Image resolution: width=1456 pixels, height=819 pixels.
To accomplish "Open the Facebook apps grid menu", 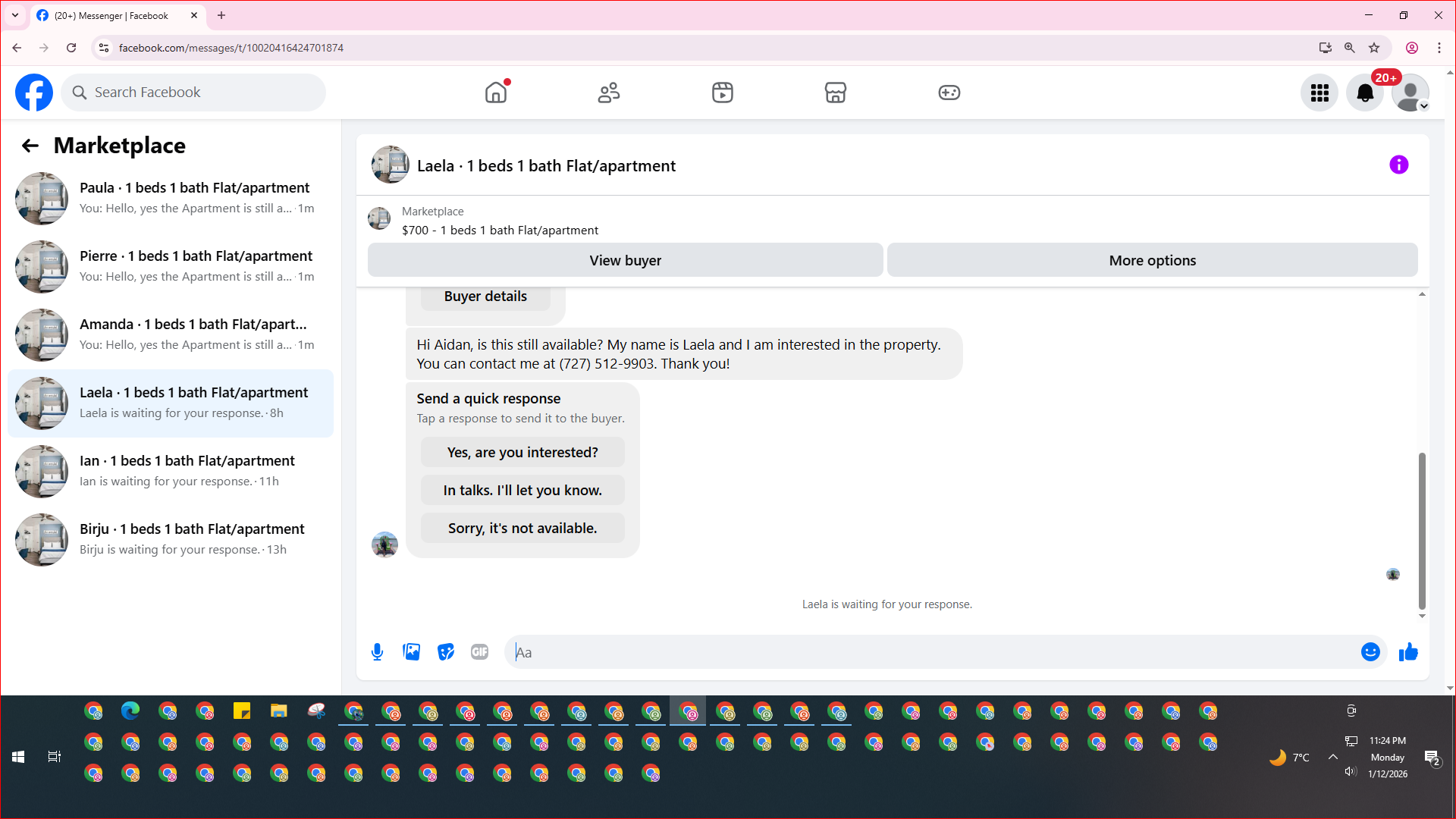I will [x=1319, y=93].
